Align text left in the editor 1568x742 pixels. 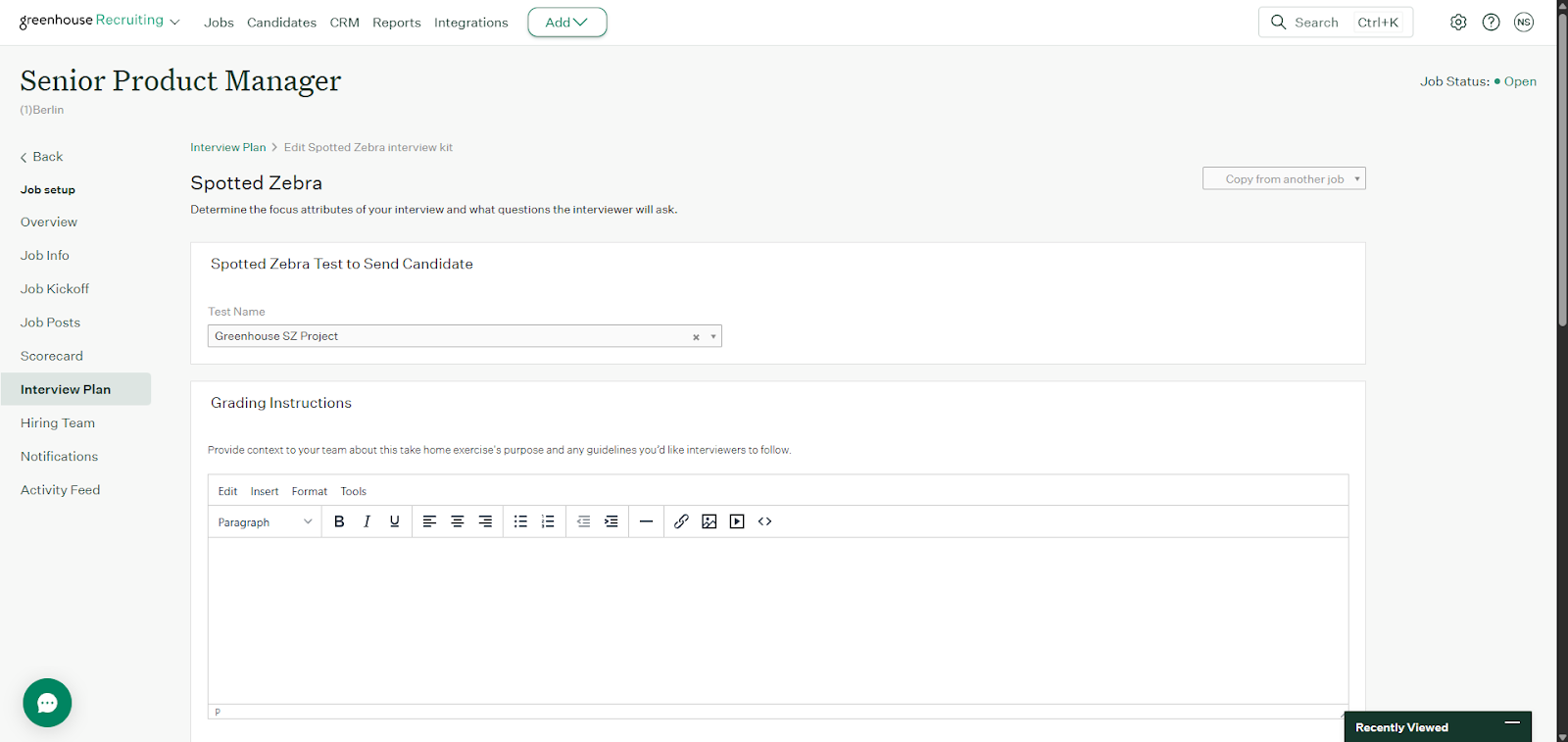[x=429, y=521]
